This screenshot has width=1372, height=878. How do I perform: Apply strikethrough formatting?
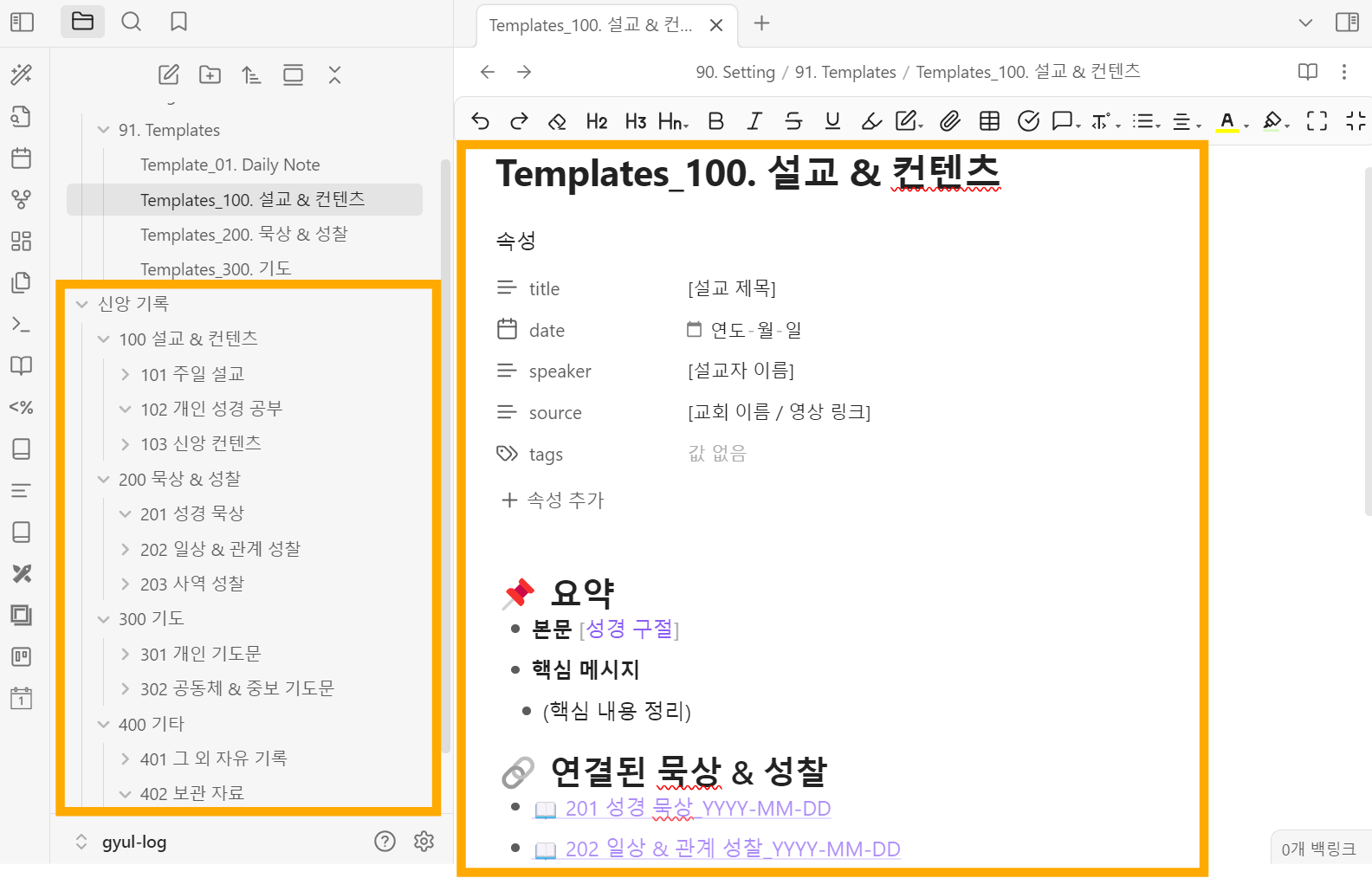pyautogui.click(x=793, y=121)
